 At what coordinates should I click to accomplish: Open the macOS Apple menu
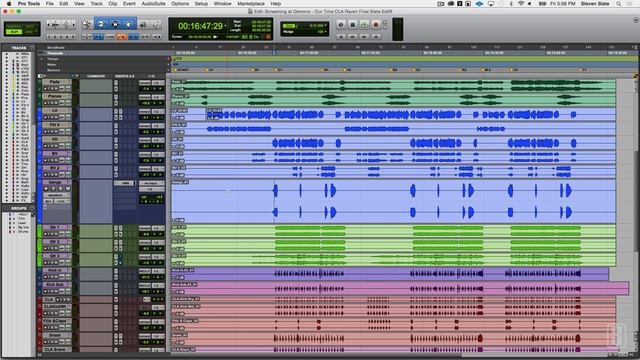coord(9,4)
